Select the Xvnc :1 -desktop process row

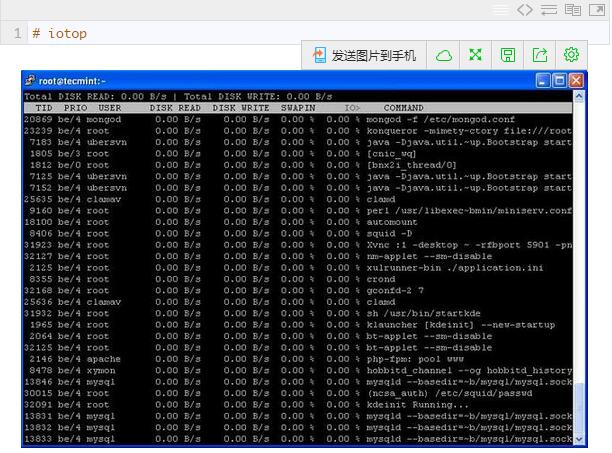click(x=298, y=245)
